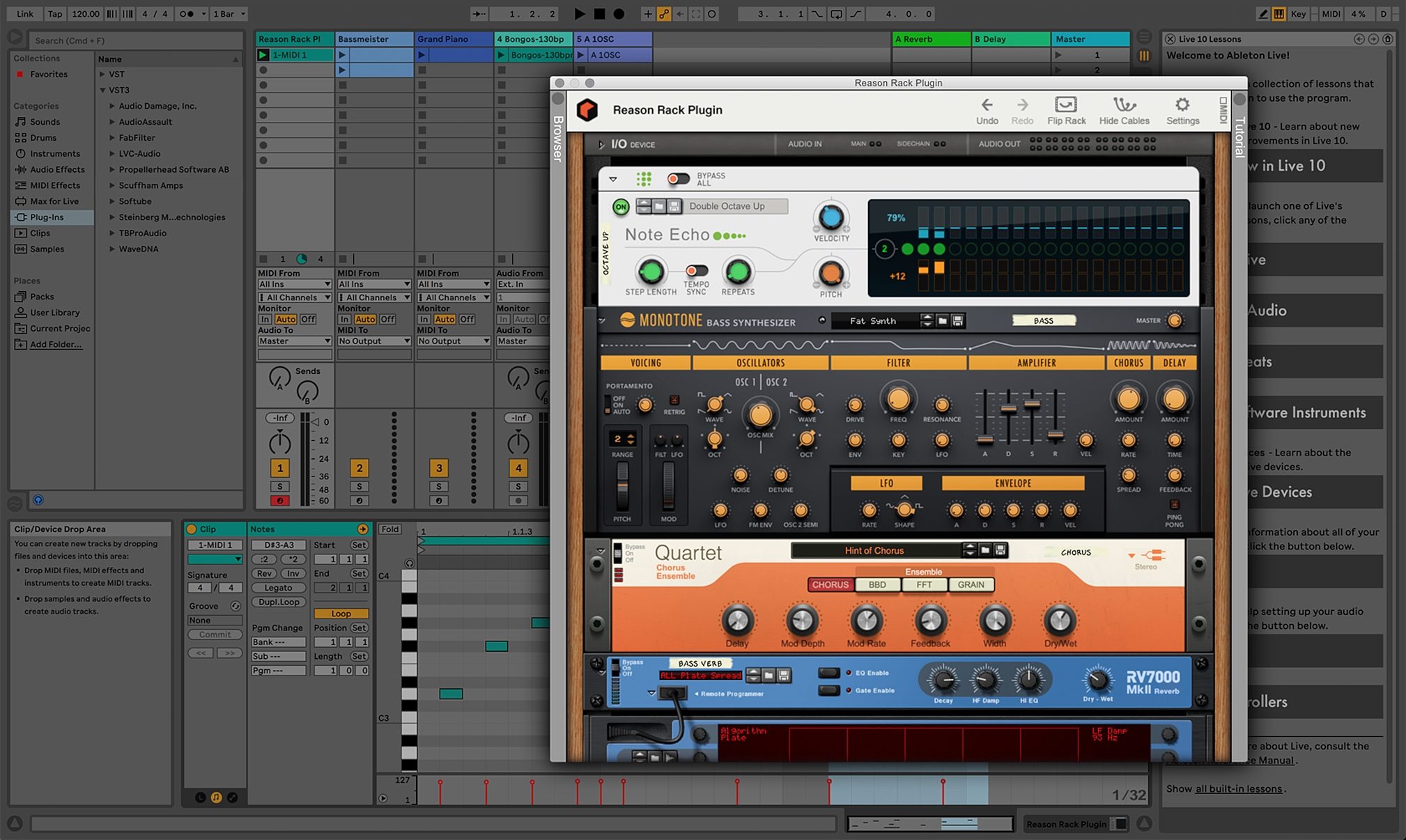Toggle track 2 activator button
Screen dimensions: 1406x840
359,468
